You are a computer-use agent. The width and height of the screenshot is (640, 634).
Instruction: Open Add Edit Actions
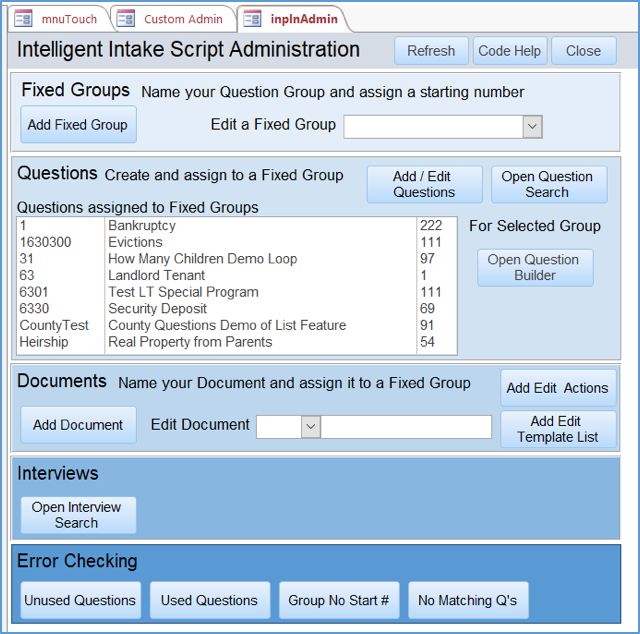point(557,388)
